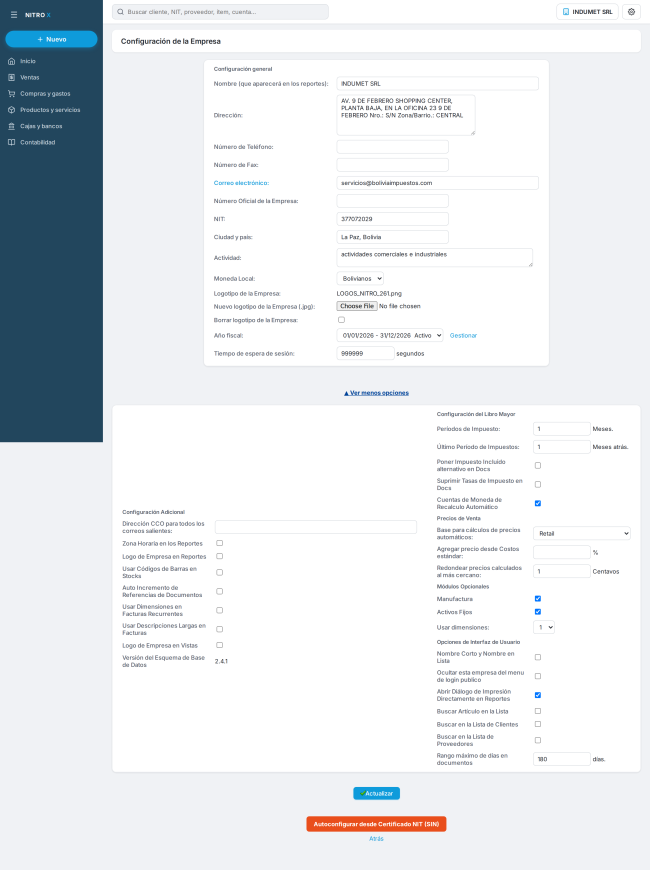
Task: Uncheck Abrir Diálogo de Impresión Directamente
Action: click(x=538, y=695)
